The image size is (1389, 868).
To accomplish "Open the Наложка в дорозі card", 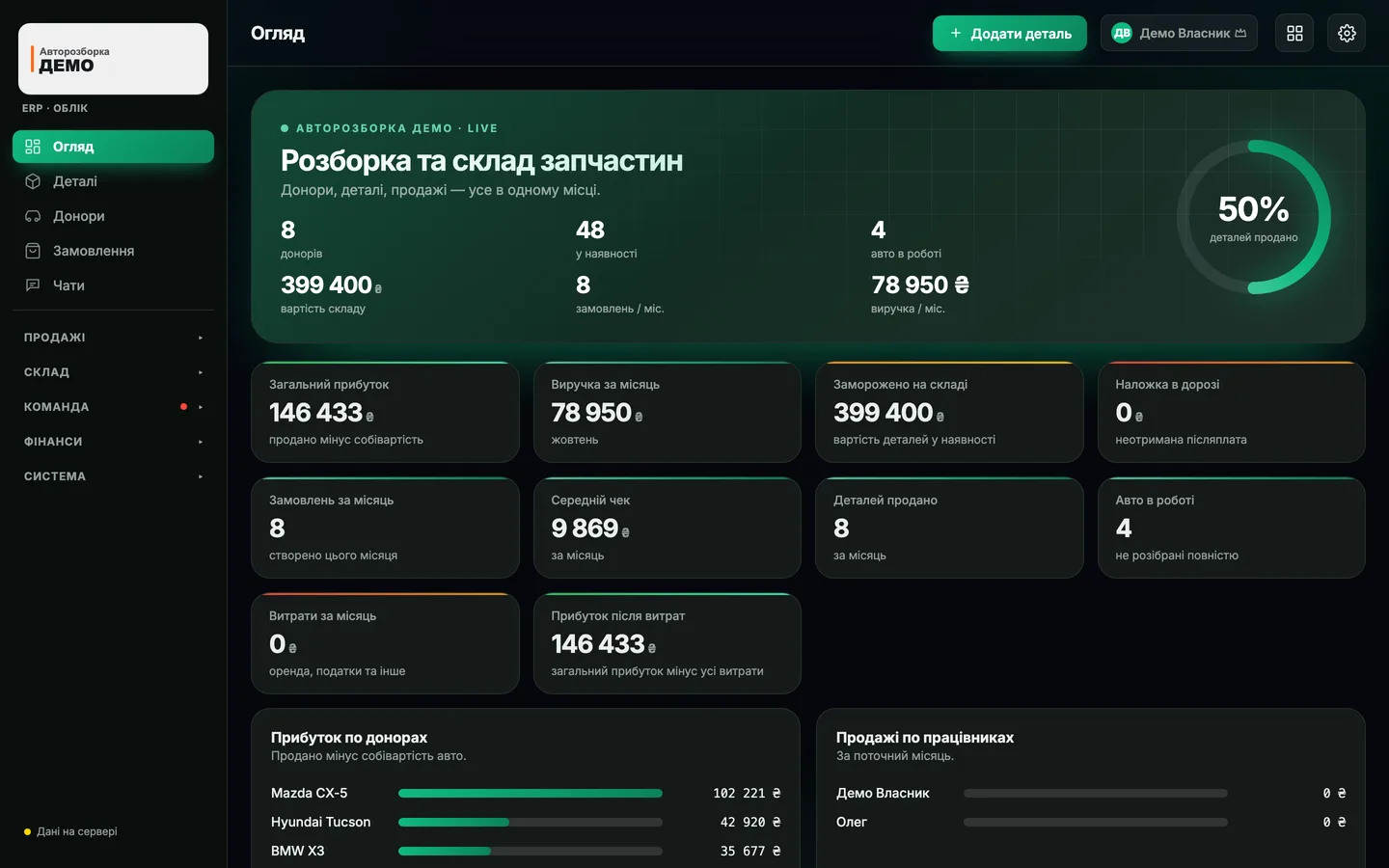I will click(x=1232, y=412).
